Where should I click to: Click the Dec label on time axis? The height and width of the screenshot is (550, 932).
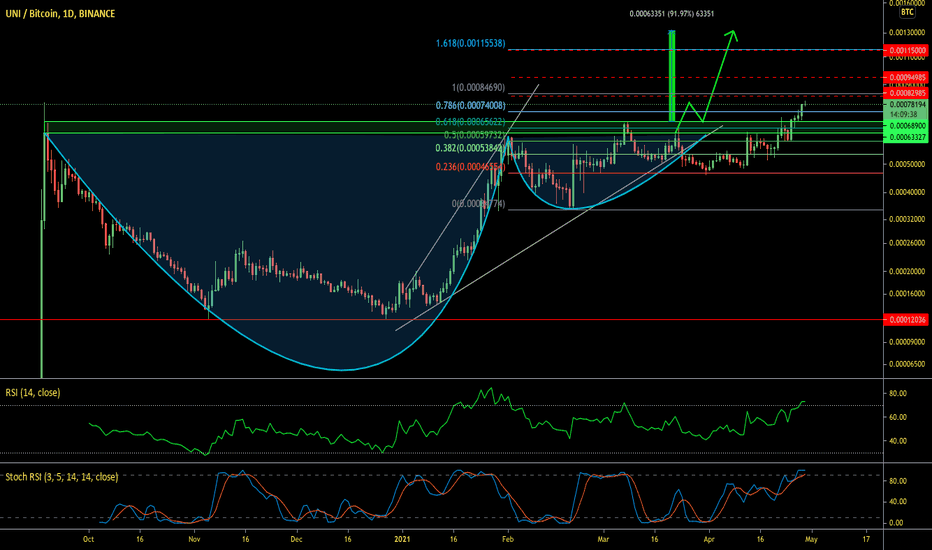coord(296,539)
